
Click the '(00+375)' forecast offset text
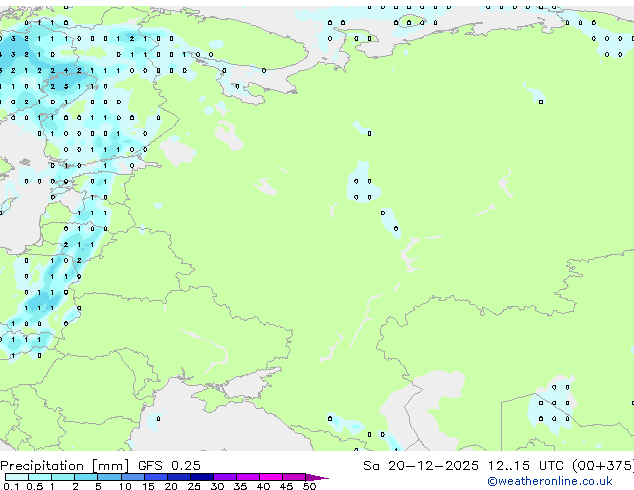tap(603, 466)
